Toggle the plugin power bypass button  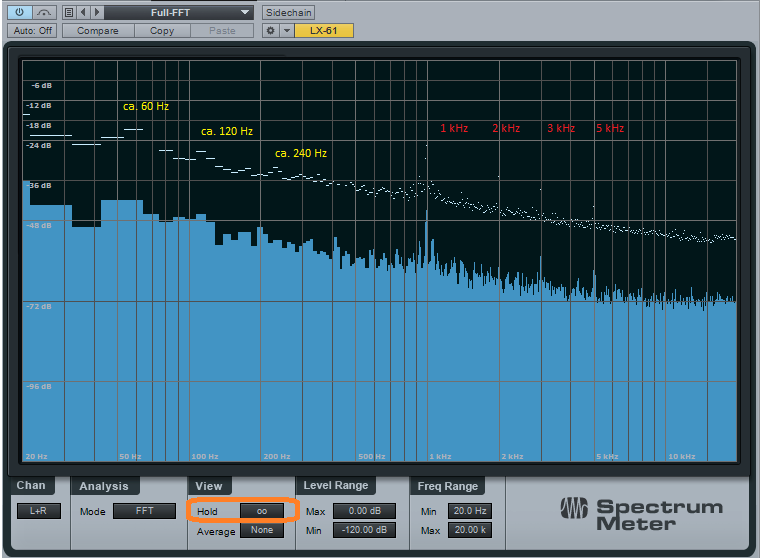[x=19, y=13]
